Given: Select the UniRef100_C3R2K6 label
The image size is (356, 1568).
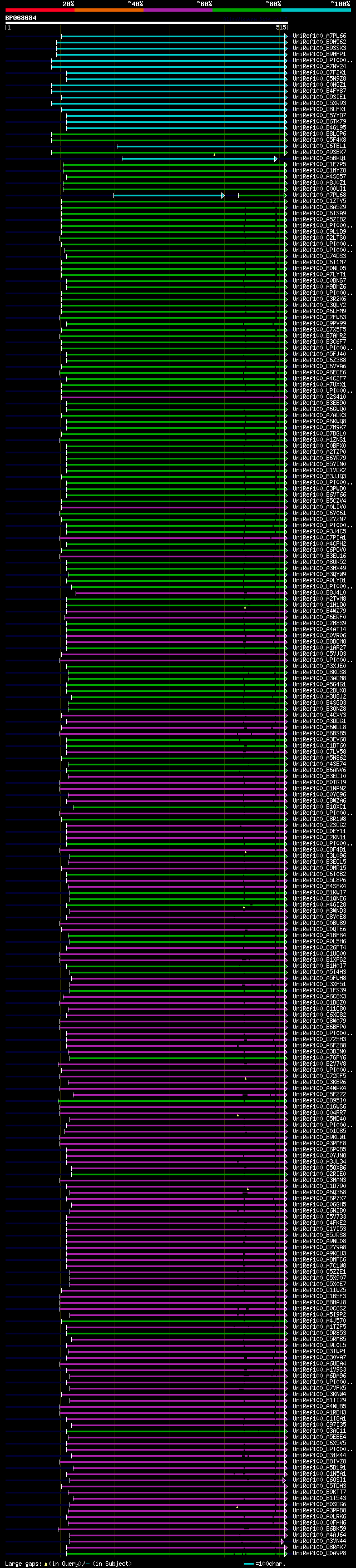Looking at the screenshot, I should [319, 299].
